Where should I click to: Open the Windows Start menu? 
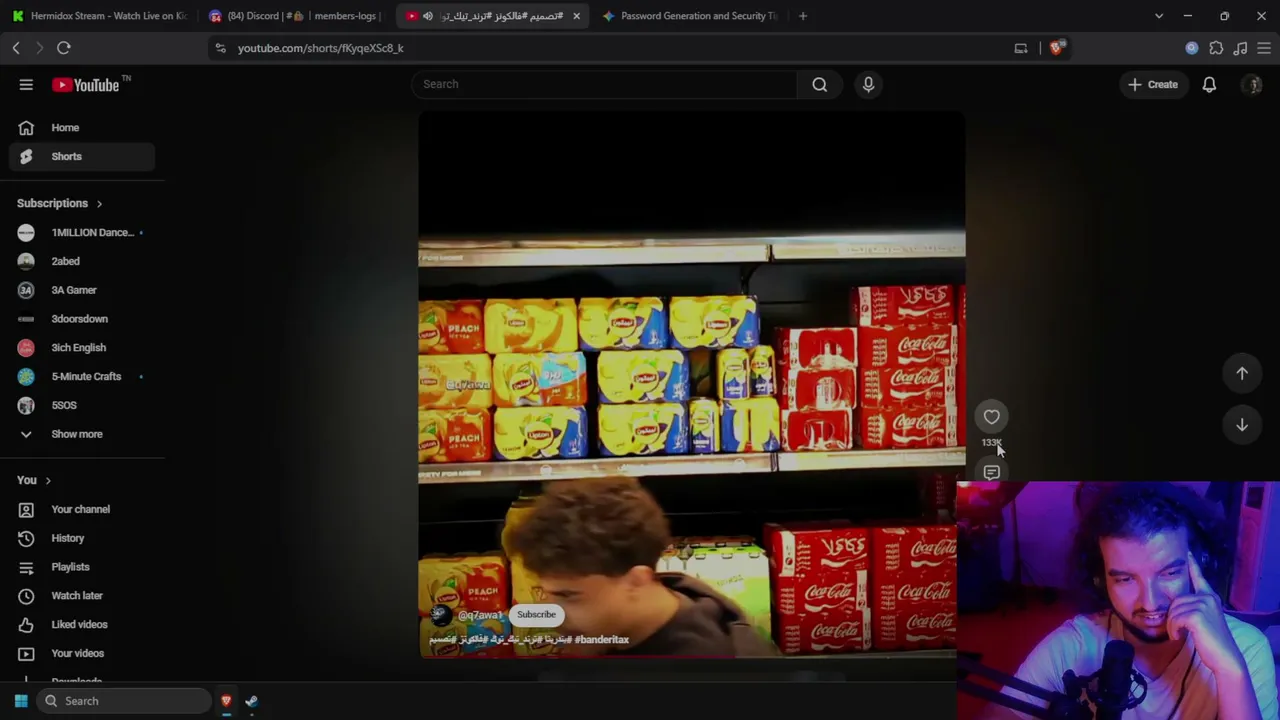pos(20,701)
